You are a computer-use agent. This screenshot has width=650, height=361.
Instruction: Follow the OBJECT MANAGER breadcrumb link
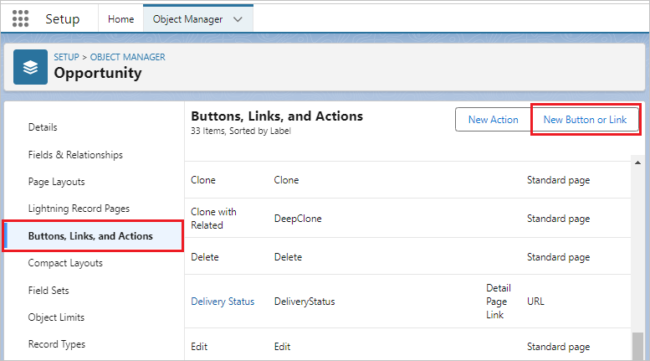coord(128,57)
